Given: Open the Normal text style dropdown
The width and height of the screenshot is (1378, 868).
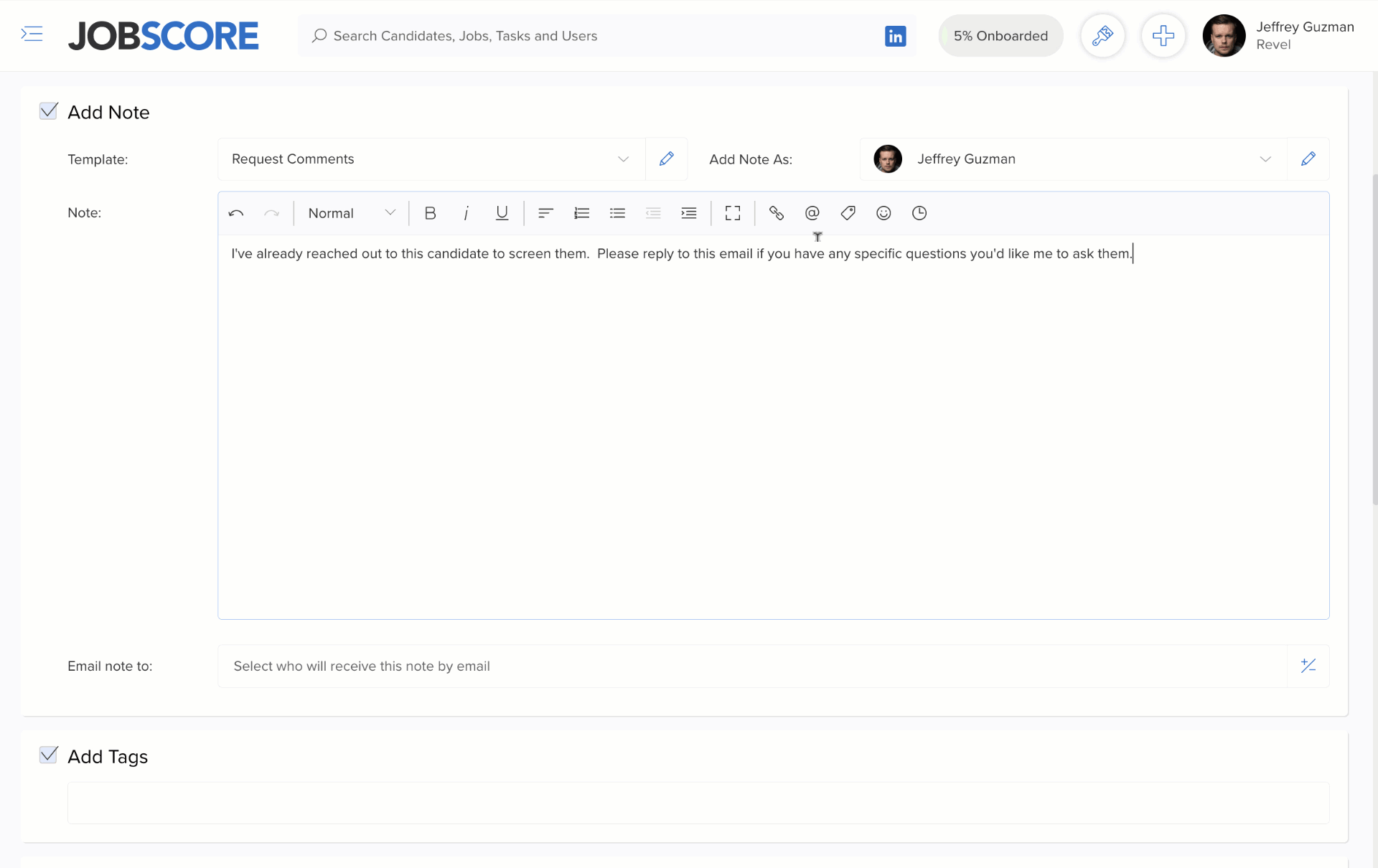Looking at the screenshot, I should (351, 213).
